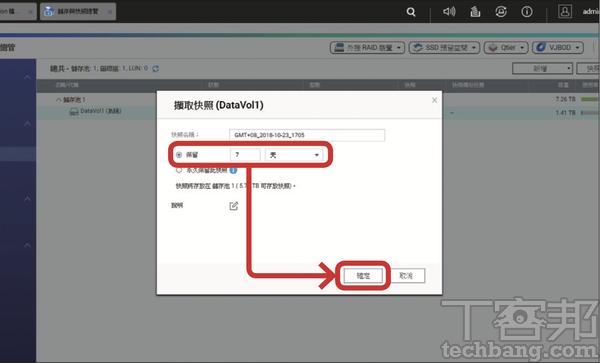Cancel the Take Snapshot dialog

406,275
